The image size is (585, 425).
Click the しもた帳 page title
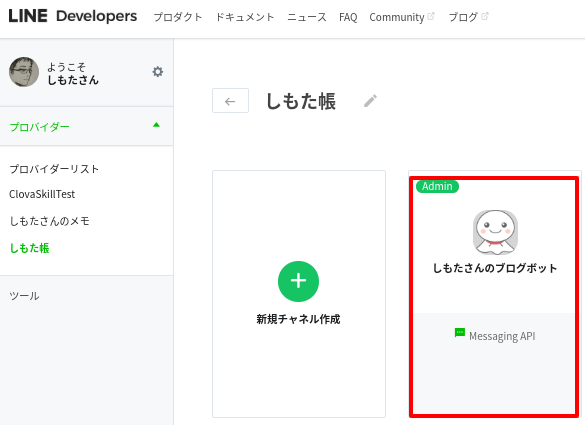tap(301, 101)
